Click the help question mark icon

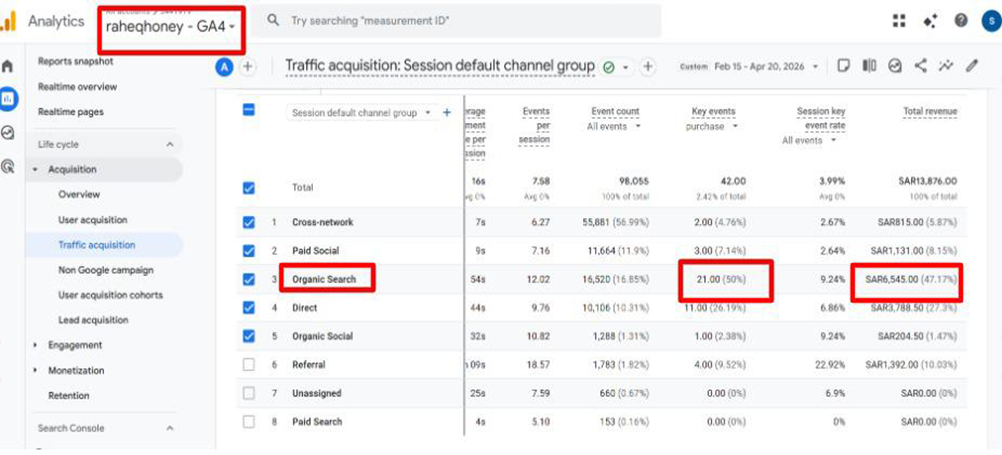(961, 21)
